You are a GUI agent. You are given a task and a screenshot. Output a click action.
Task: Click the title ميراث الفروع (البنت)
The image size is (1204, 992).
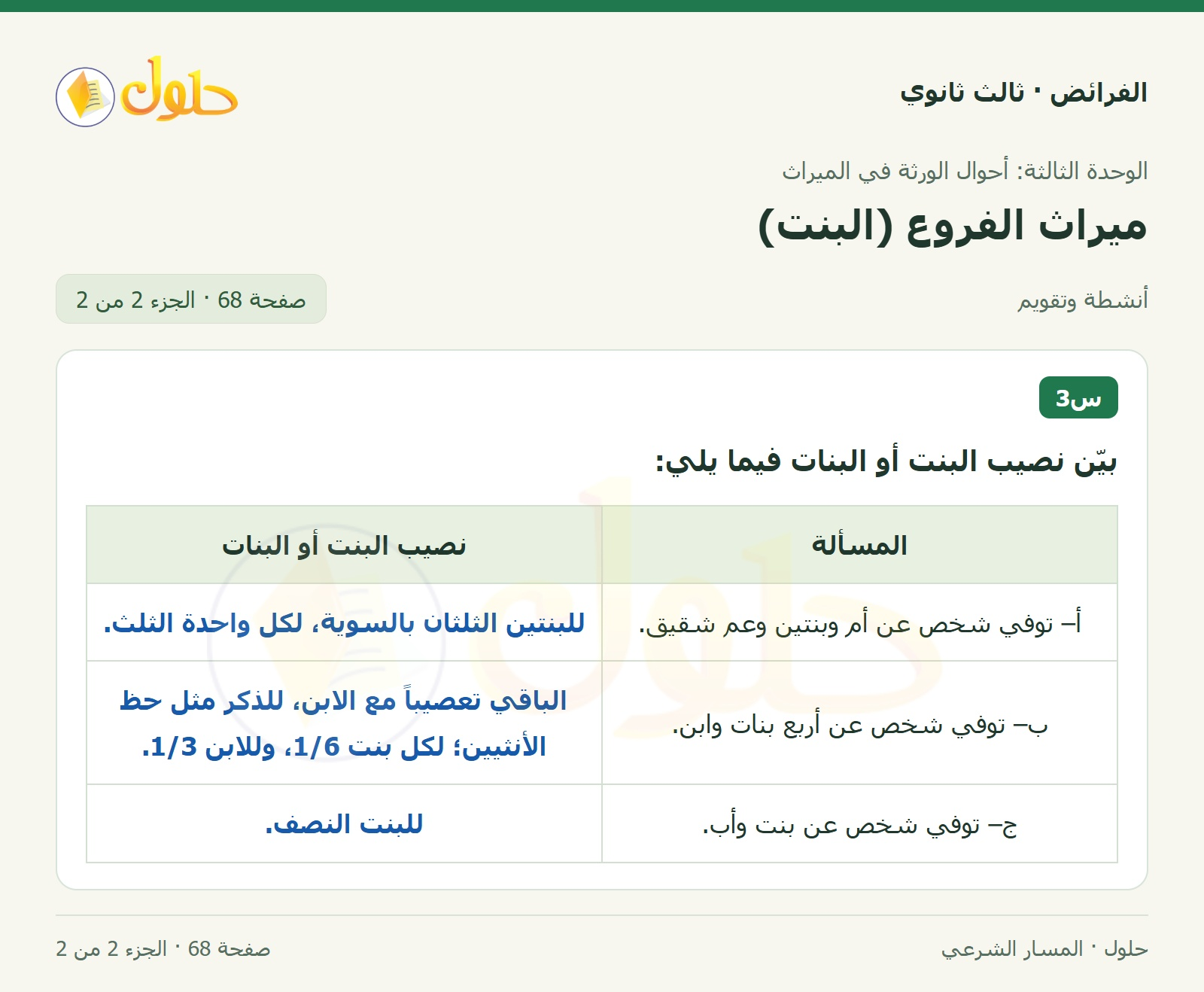point(953,226)
